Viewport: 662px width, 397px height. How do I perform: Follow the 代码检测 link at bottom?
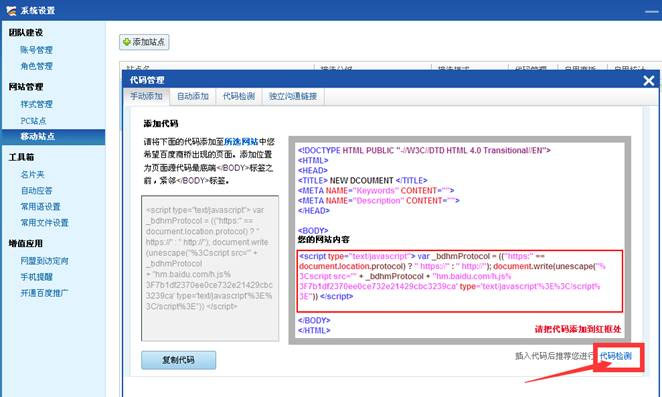click(616, 356)
